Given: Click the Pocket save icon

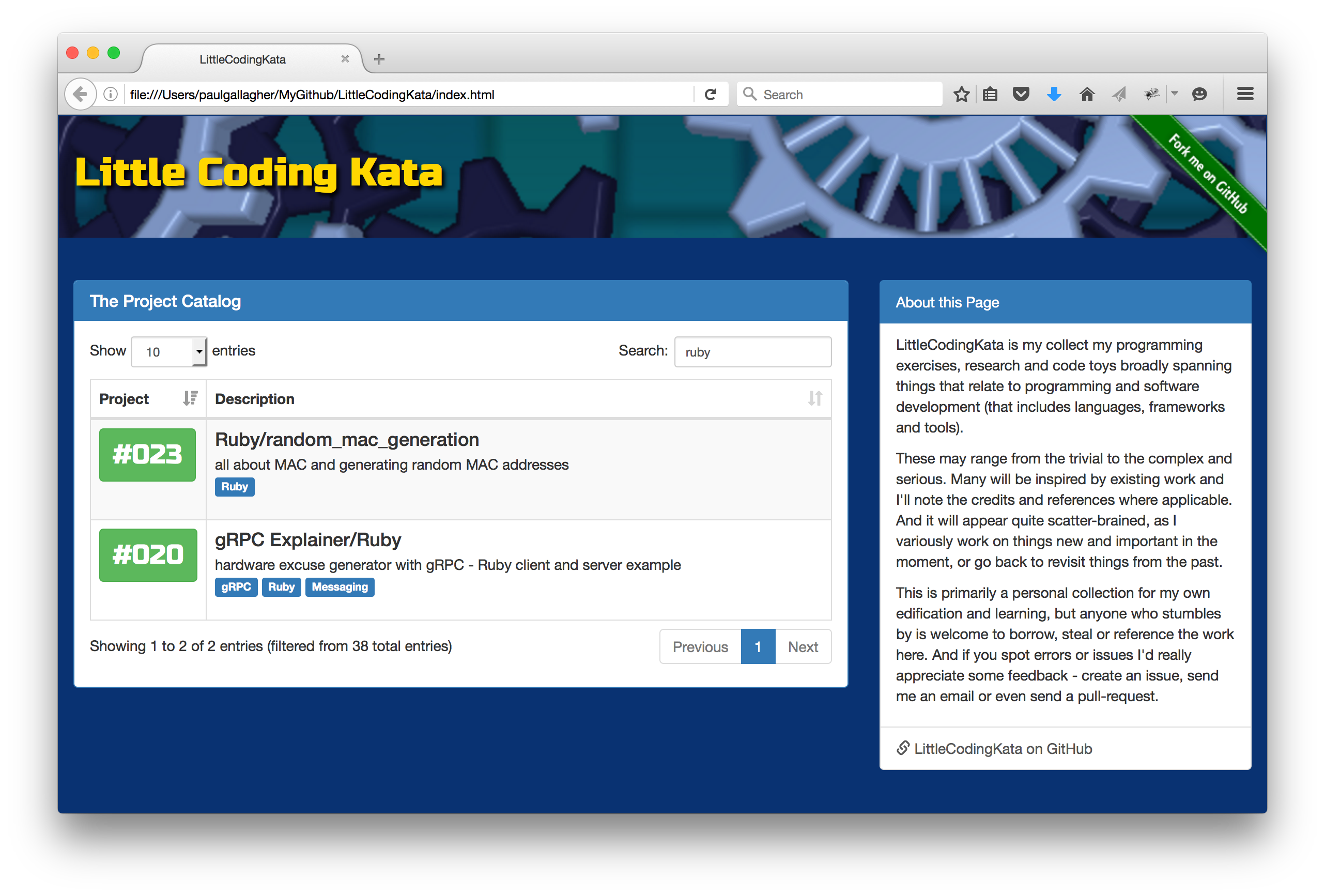Looking at the screenshot, I should tap(1021, 95).
